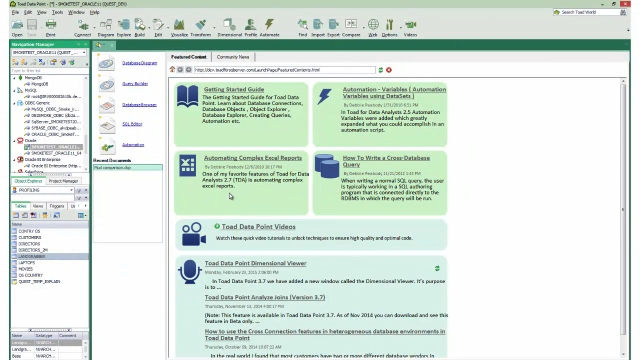Open the Connect dropdown arrow
The height and width of the screenshot is (360, 640).
tap(94, 27)
